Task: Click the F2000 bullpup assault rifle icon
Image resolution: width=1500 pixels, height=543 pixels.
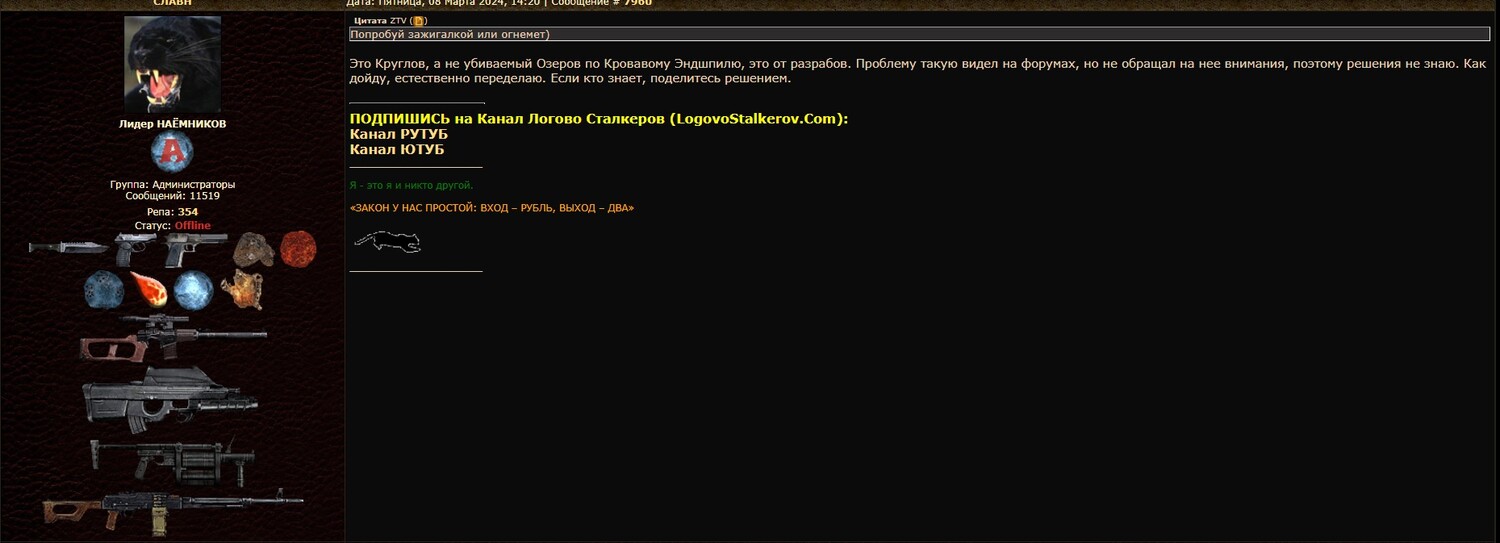Action: coord(170,399)
